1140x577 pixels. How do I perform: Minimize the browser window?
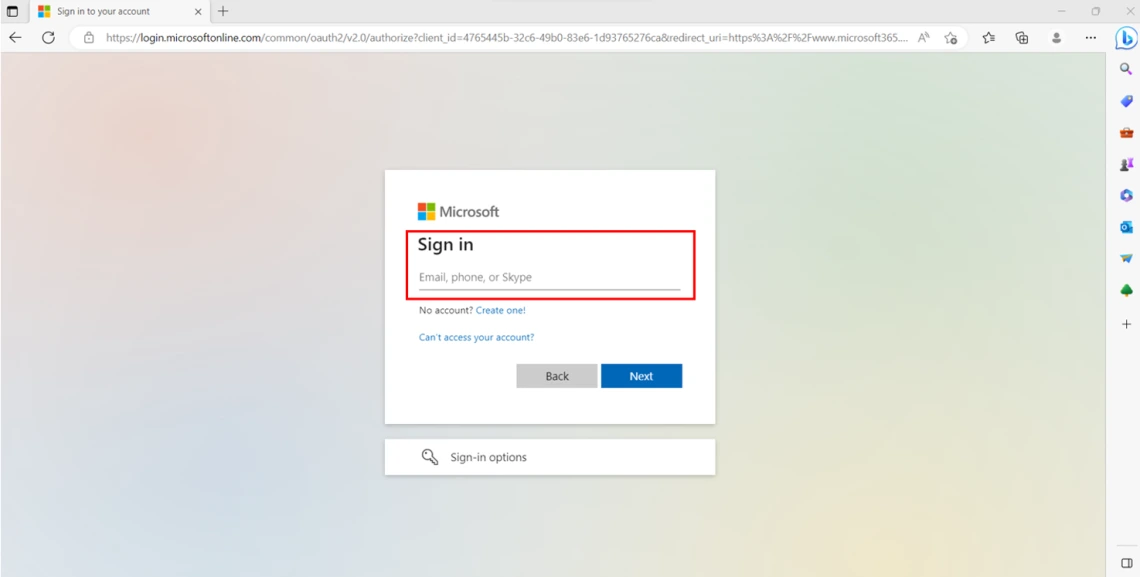pos(1061,11)
